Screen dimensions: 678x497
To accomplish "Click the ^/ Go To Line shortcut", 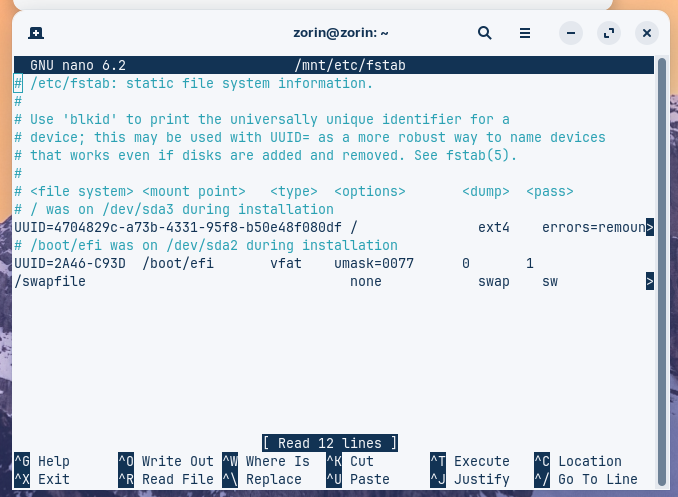I will [x=586, y=479].
